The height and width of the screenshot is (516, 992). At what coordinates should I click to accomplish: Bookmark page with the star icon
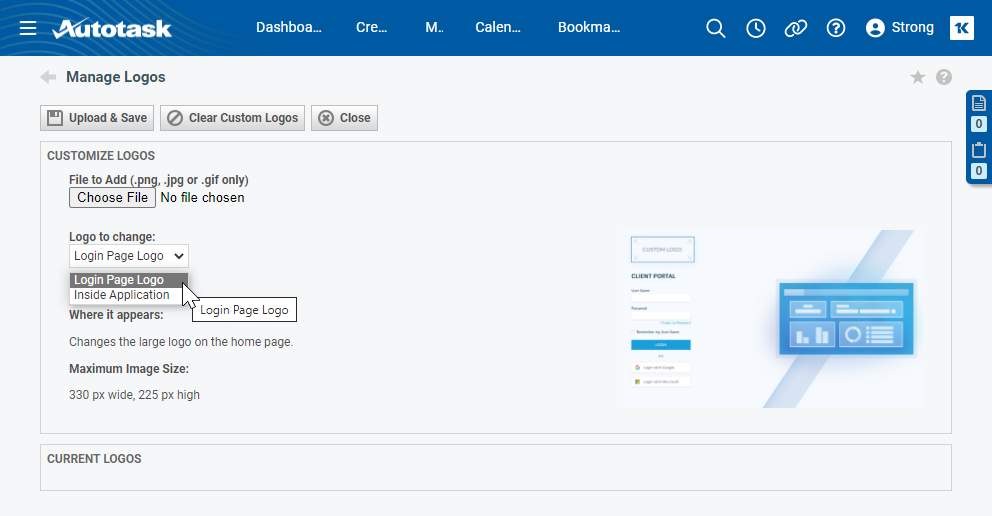tap(917, 77)
